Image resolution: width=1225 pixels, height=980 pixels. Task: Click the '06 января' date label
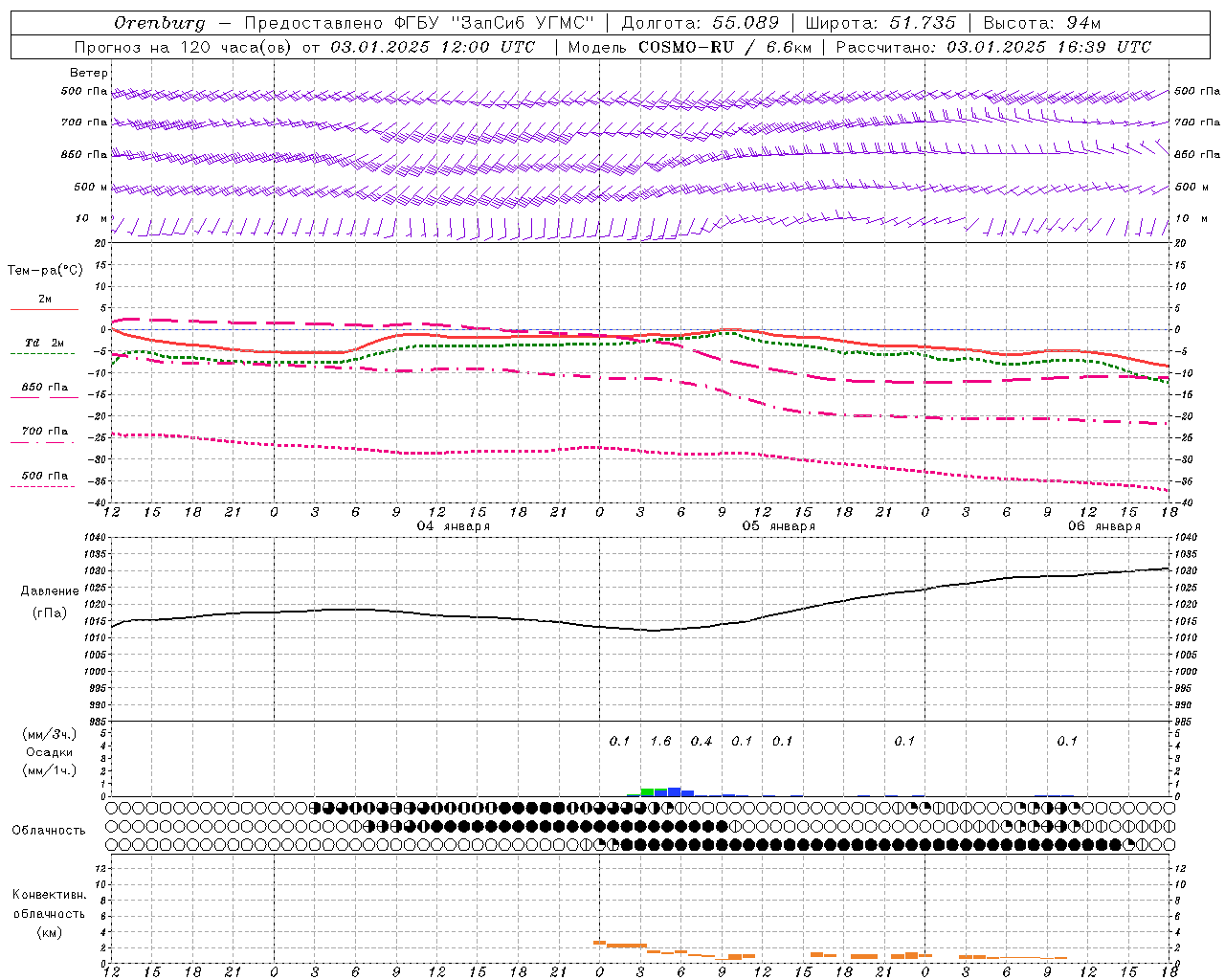[x=1103, y=526]
